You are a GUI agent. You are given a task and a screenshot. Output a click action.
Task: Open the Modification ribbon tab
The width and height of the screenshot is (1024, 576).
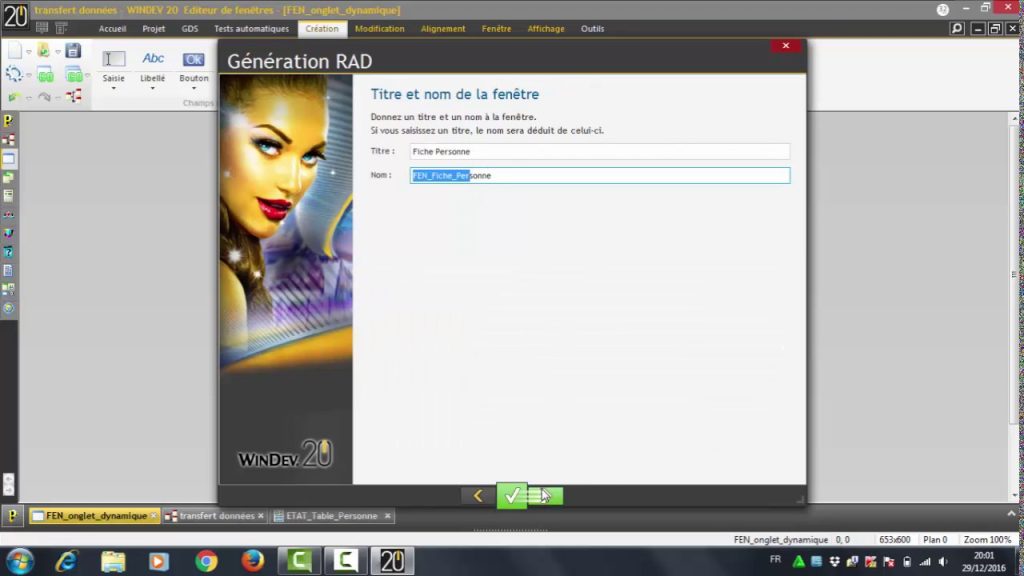(380, 29)
